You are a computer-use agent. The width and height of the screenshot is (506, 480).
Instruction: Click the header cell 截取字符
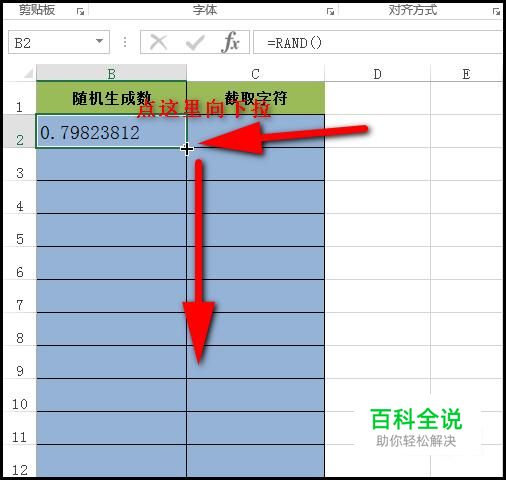click(x=255, y=98)
